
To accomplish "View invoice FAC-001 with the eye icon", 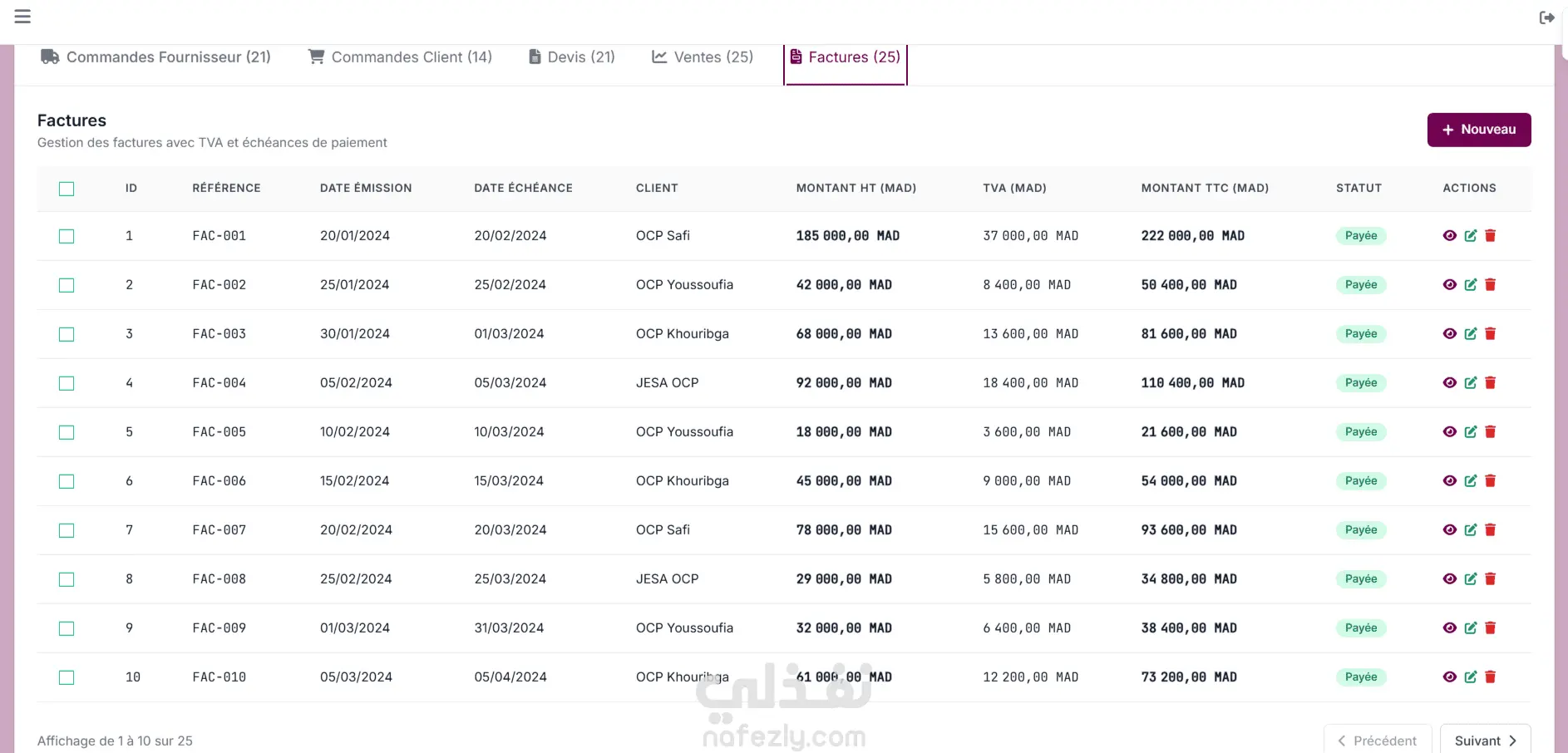I will (x=1449, y=236).
